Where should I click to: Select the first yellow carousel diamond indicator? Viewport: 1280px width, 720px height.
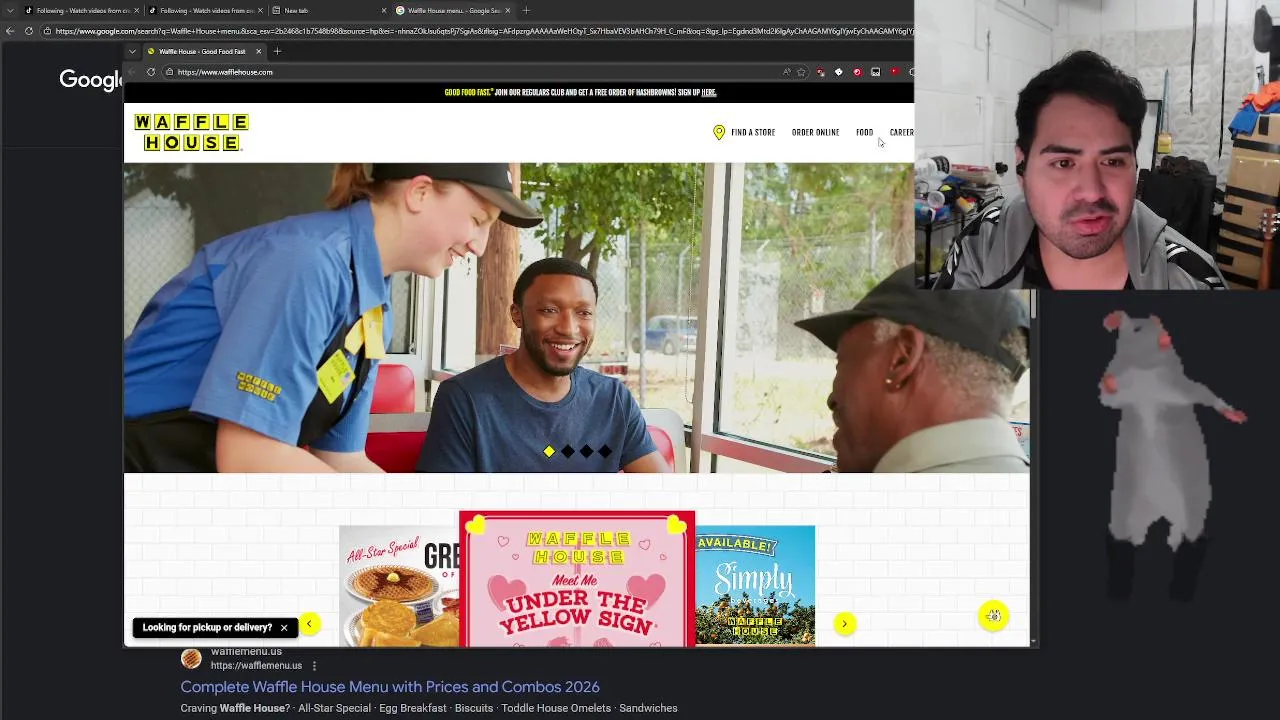[x=549, y=452]
